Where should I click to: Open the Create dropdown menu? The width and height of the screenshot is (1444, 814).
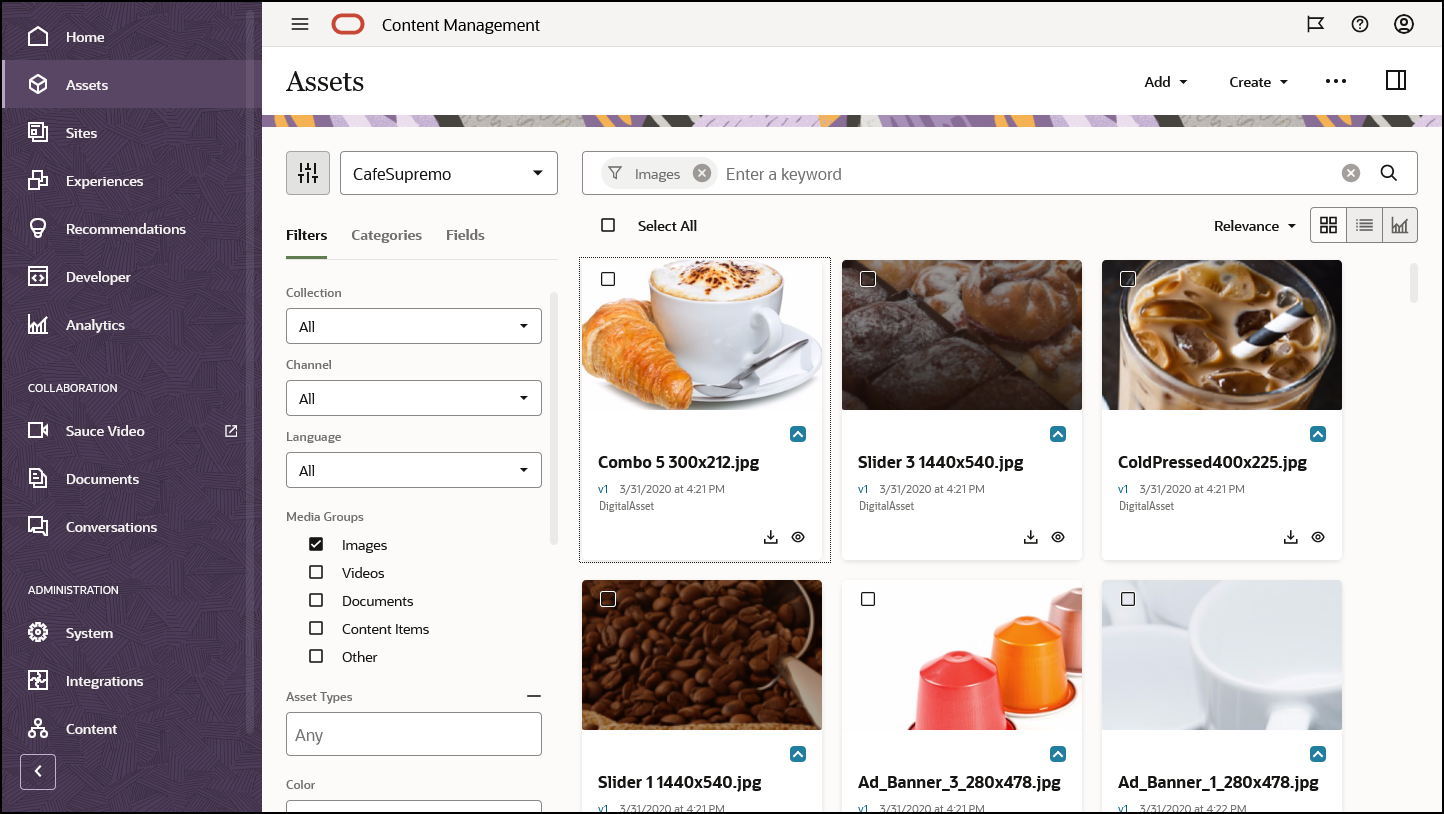[1259, 82]
